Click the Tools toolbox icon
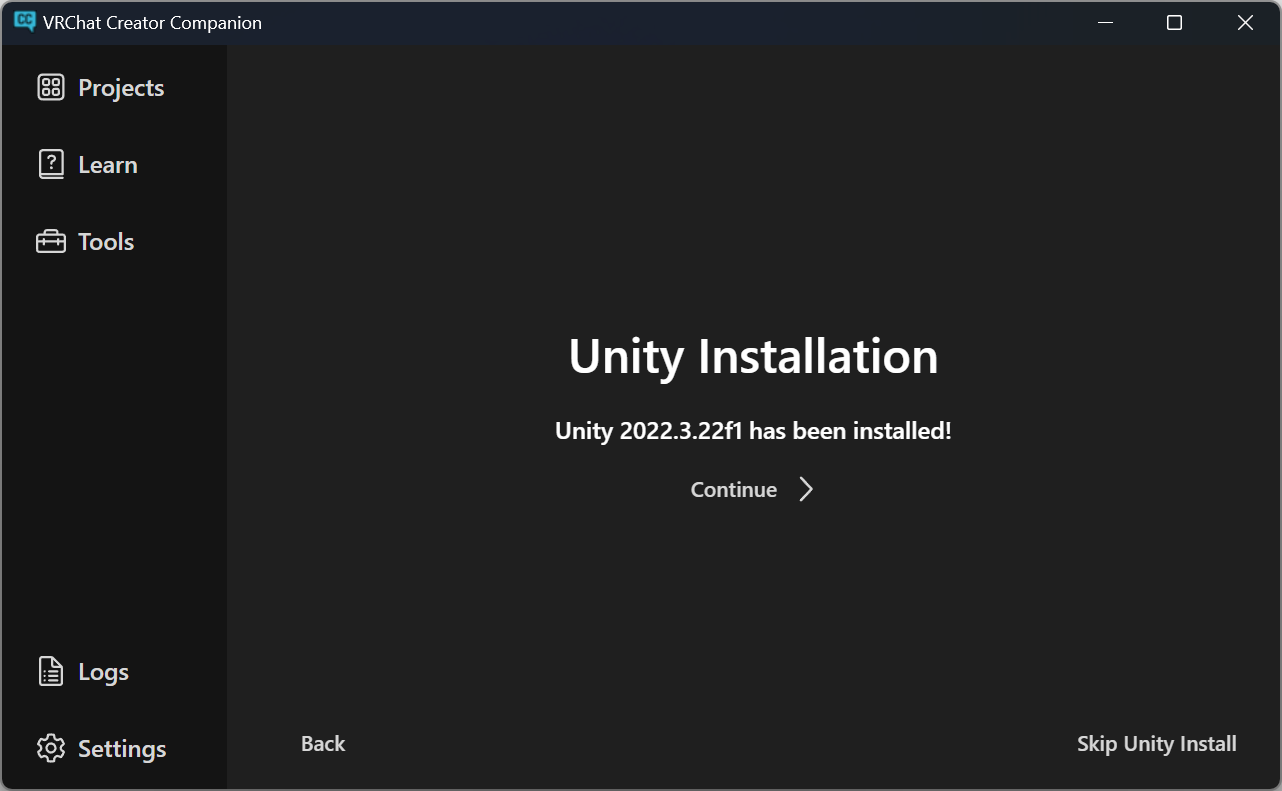Screen dimensions: 1282x791 [x=51, y=242]
